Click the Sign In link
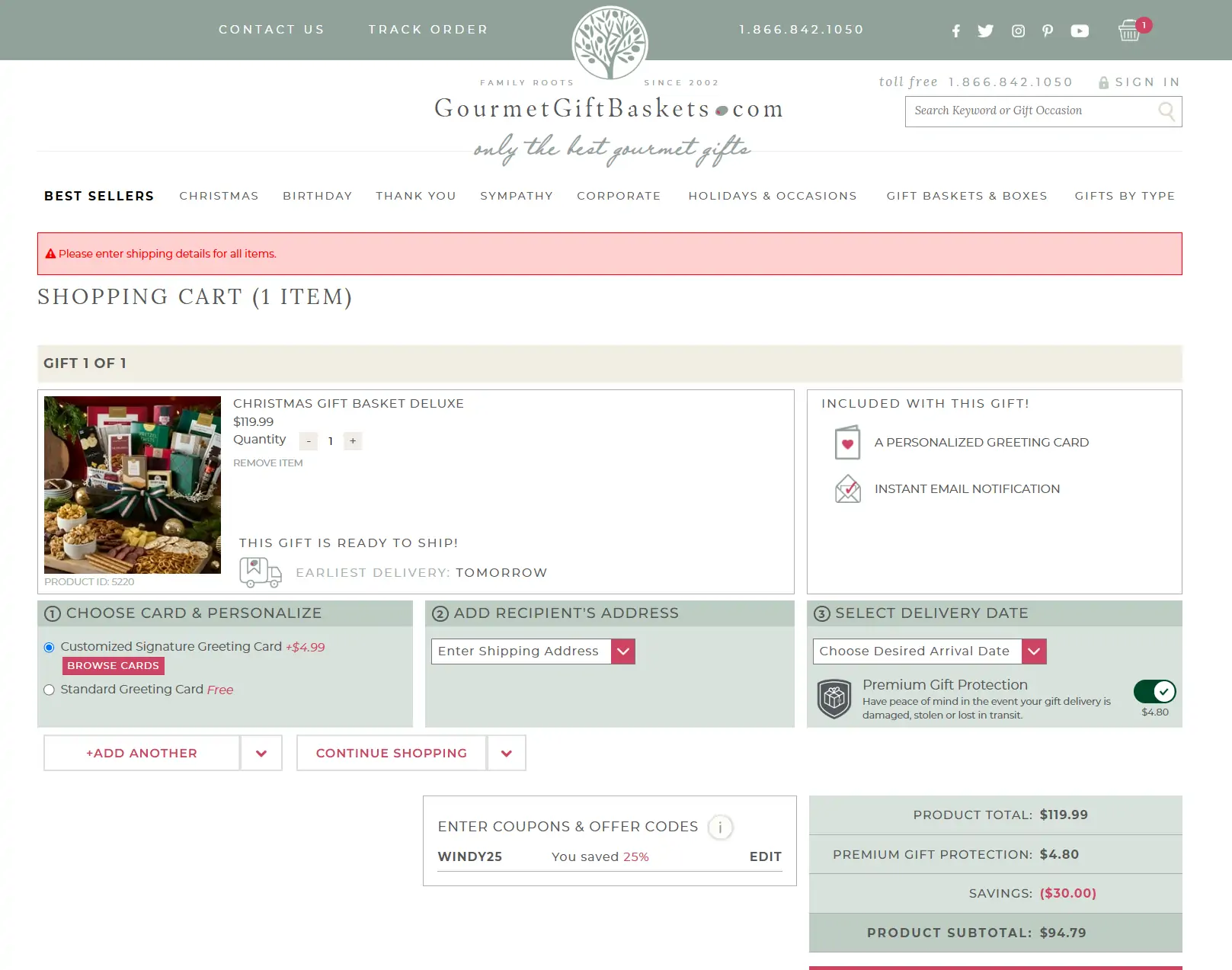 pos(1147,82)
